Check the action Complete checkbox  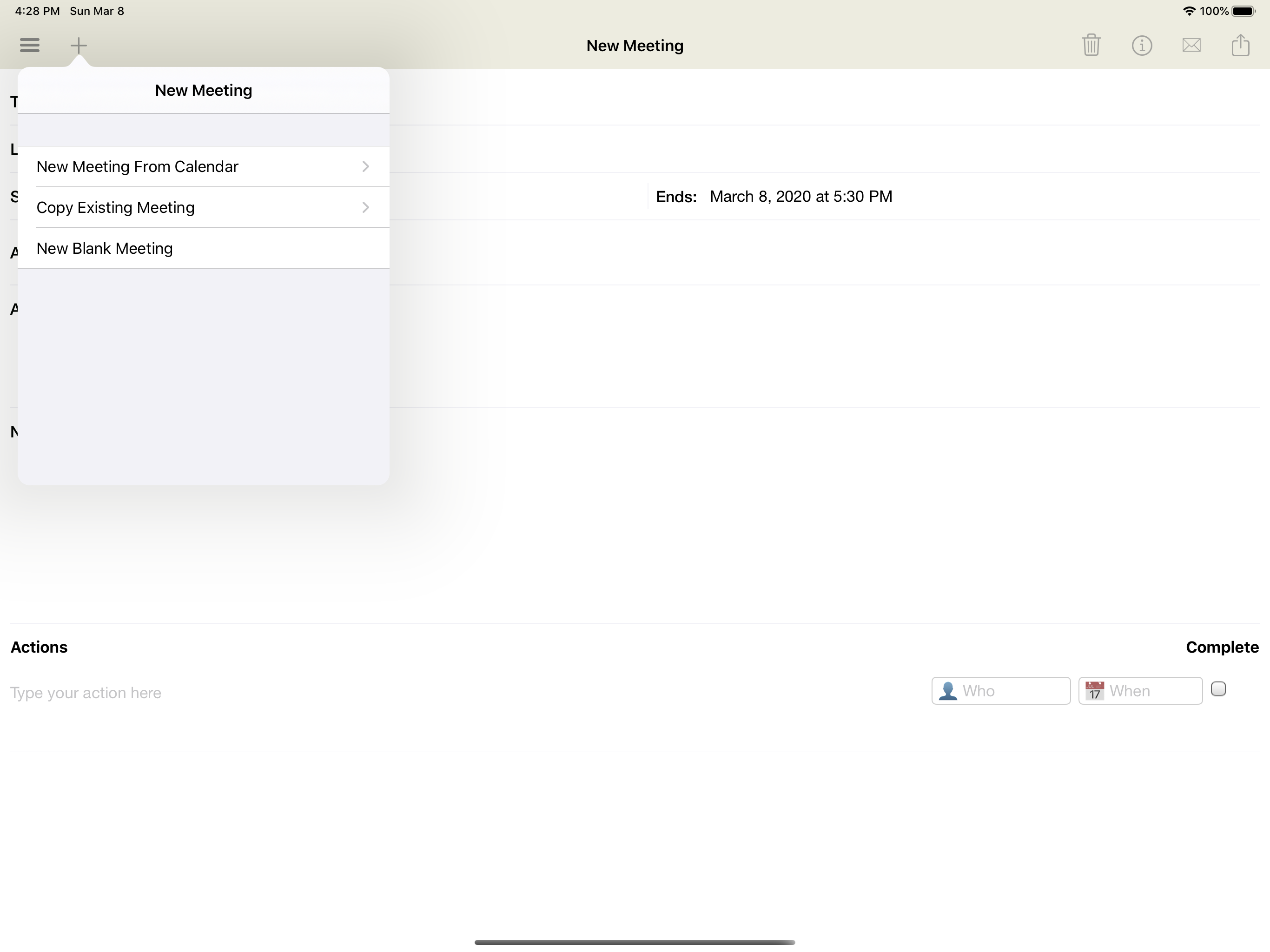(1218, 689)
